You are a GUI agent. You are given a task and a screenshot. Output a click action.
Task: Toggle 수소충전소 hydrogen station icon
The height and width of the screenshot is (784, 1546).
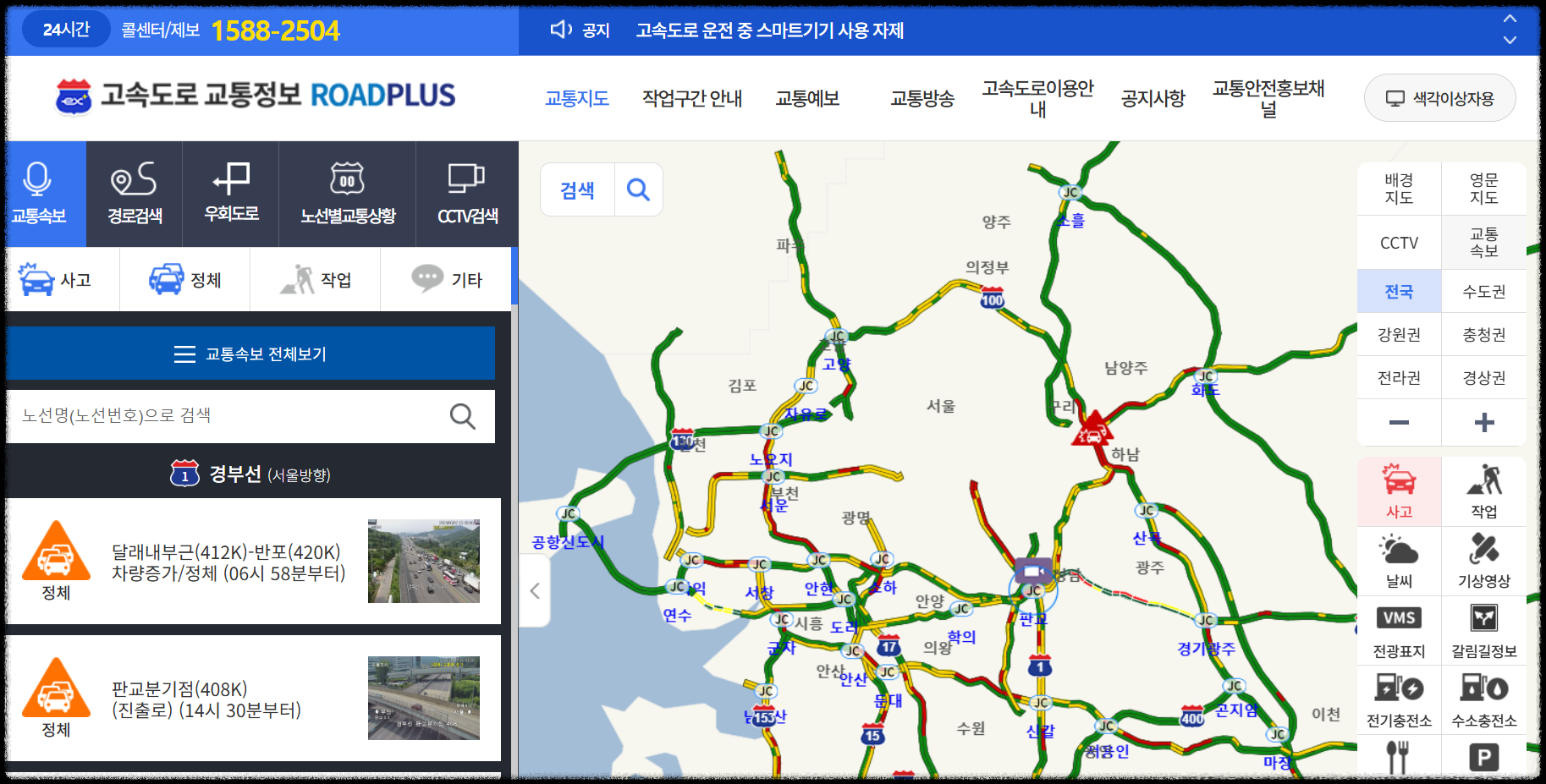tap(1483, 700)
